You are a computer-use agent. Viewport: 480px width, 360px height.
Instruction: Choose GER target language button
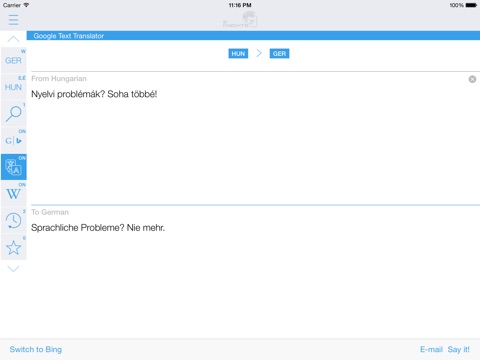tap(279, 54)
